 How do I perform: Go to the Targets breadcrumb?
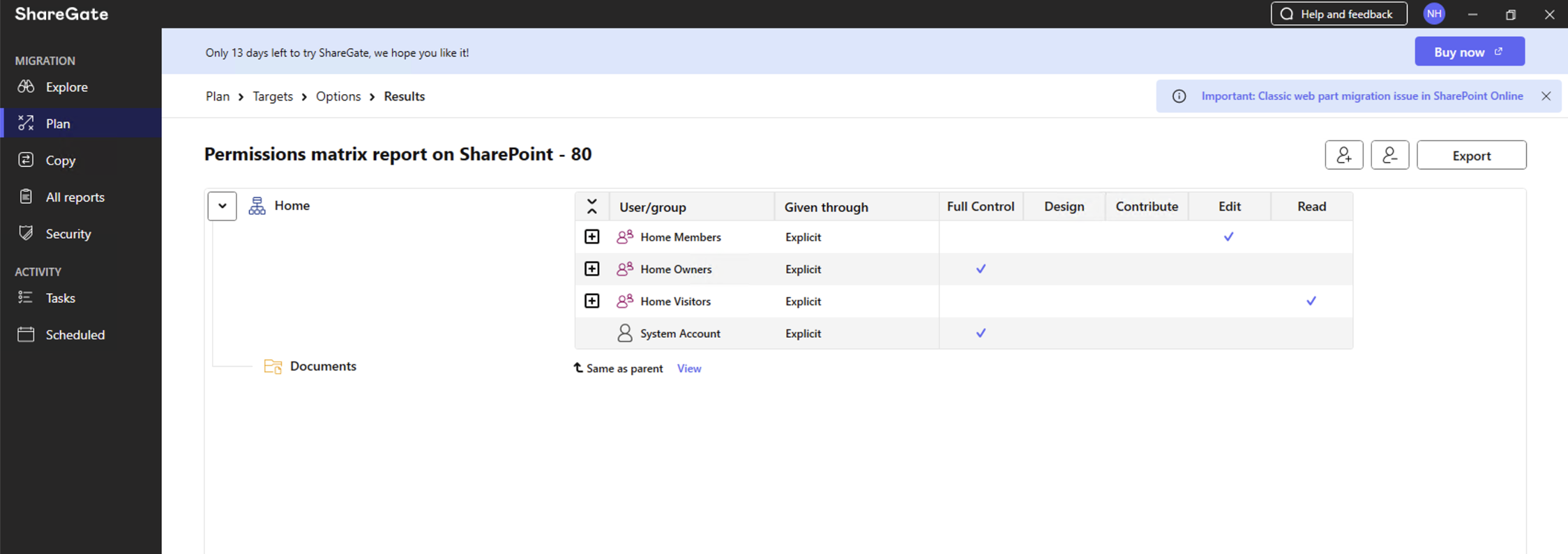(x=273, y=96)
